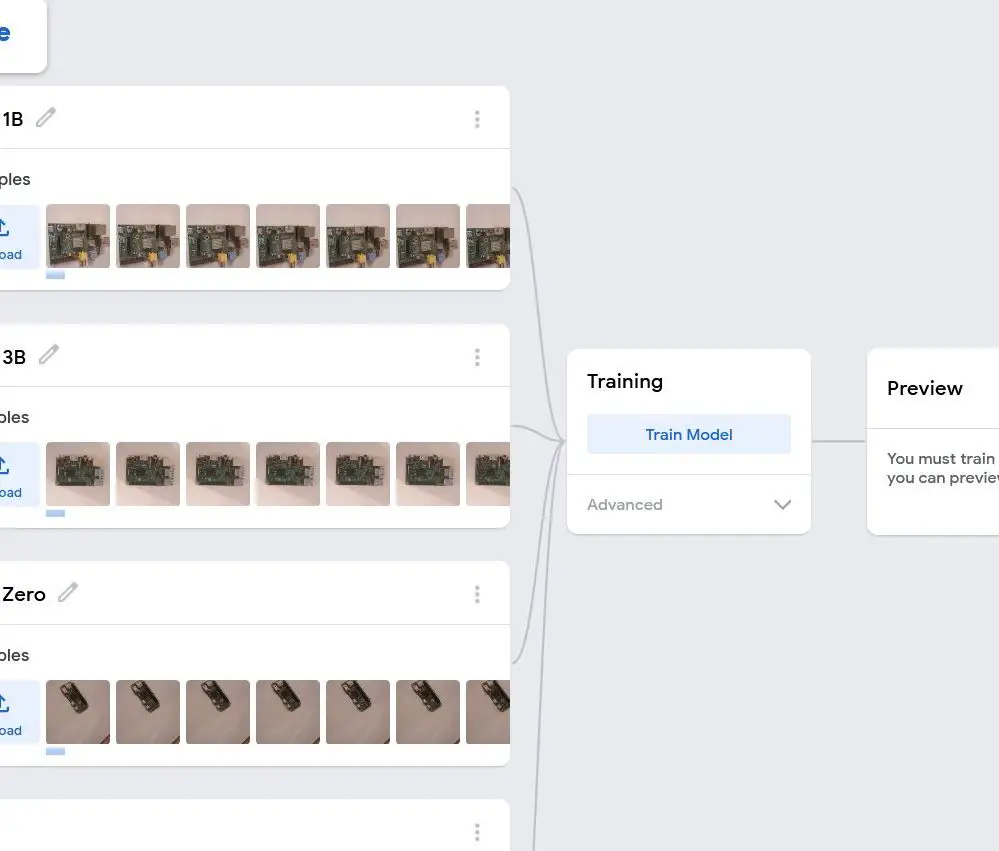This screenshot has width=999, height=851.
Task: Select the first 1B sample thumbnail
Action: pyautogui.click(x=78, y=236)
